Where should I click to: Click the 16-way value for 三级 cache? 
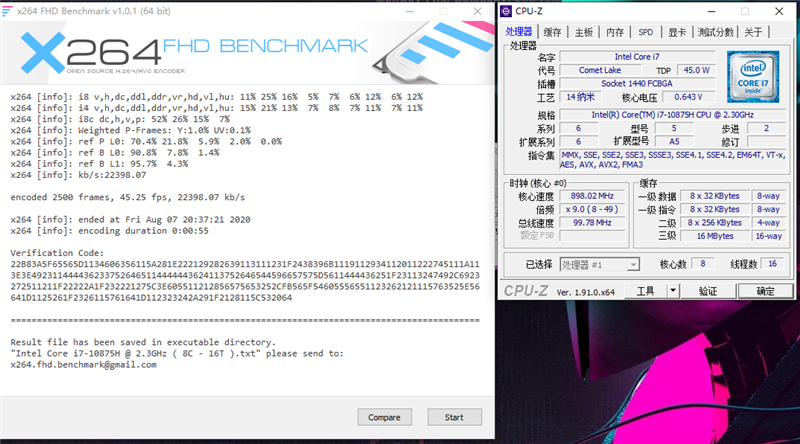[768, 236]
